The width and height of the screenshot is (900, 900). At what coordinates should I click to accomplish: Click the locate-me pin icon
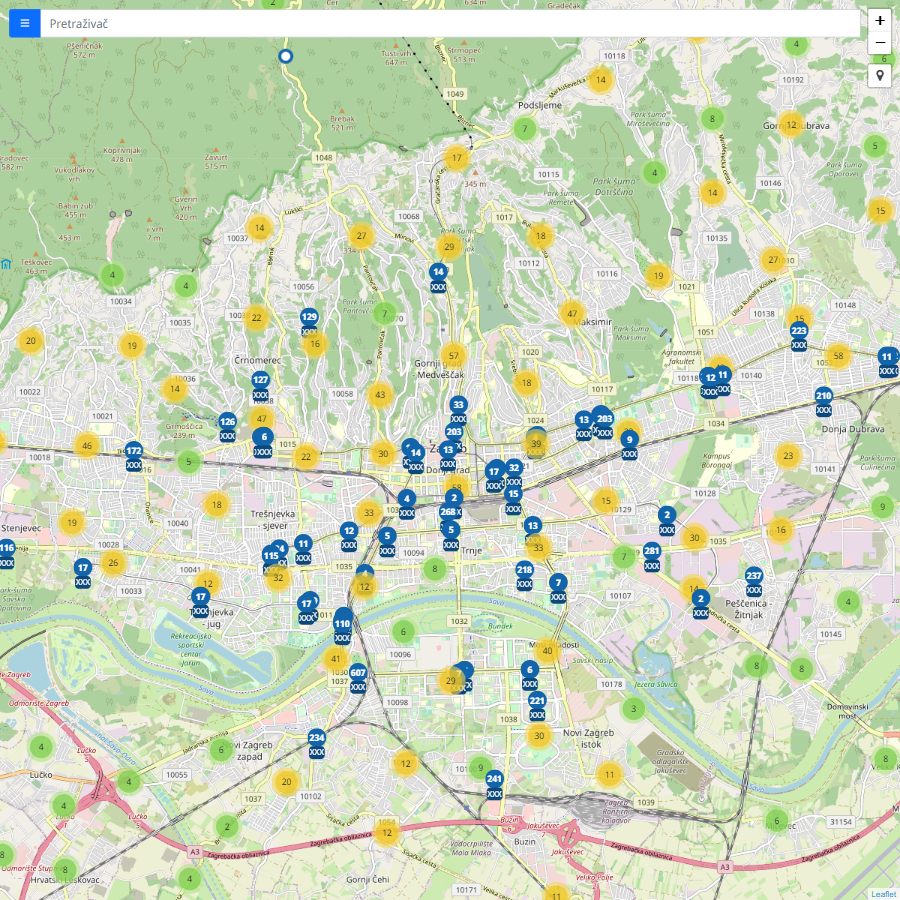pos(879,76)
